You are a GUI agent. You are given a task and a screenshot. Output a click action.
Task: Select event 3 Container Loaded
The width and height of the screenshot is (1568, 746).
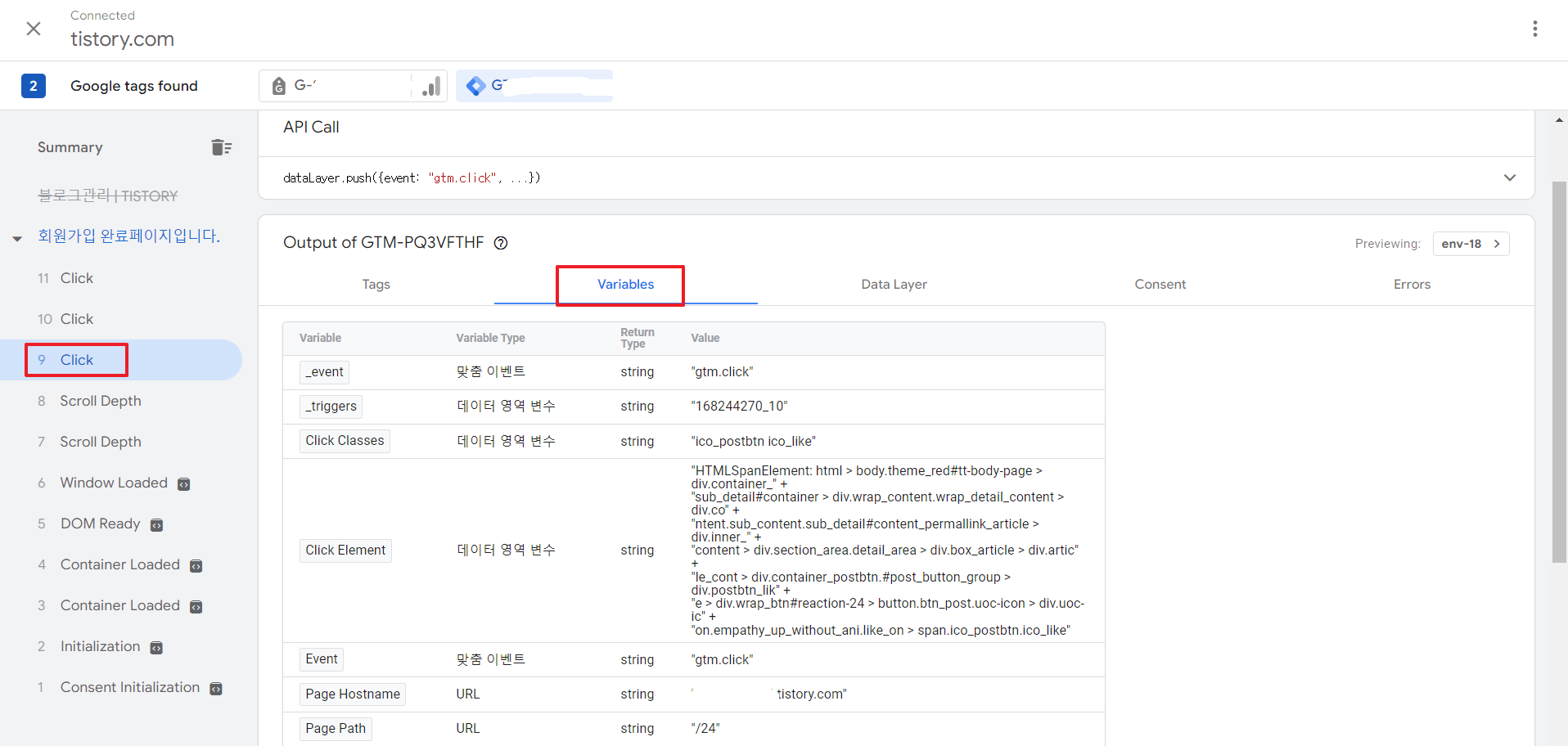pyautogui.click(x=121, y=605)
